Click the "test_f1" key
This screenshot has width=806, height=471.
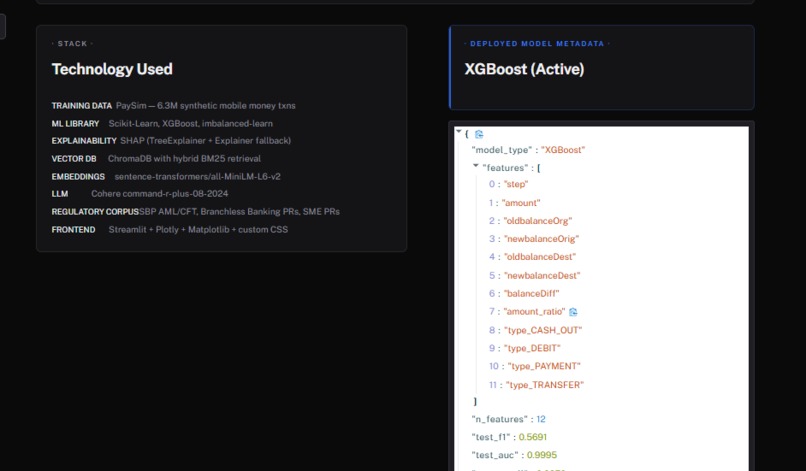tap(491, 437)
